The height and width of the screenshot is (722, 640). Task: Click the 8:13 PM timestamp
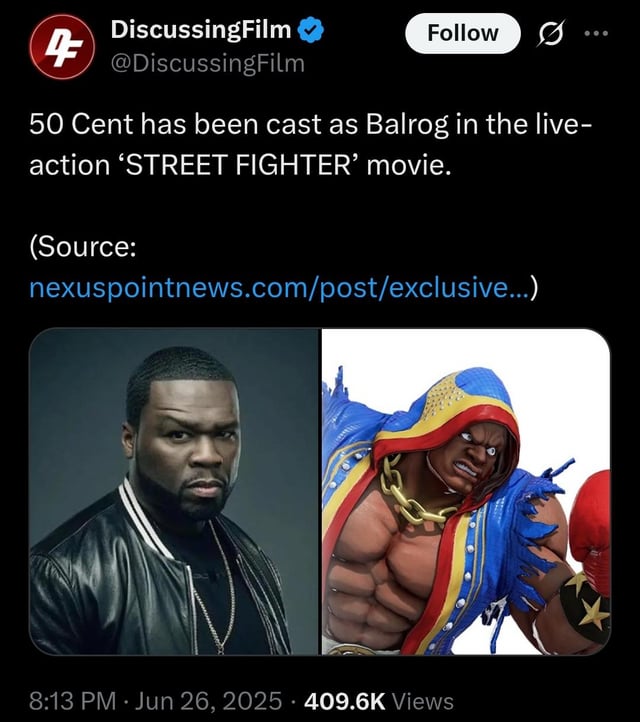73,701
